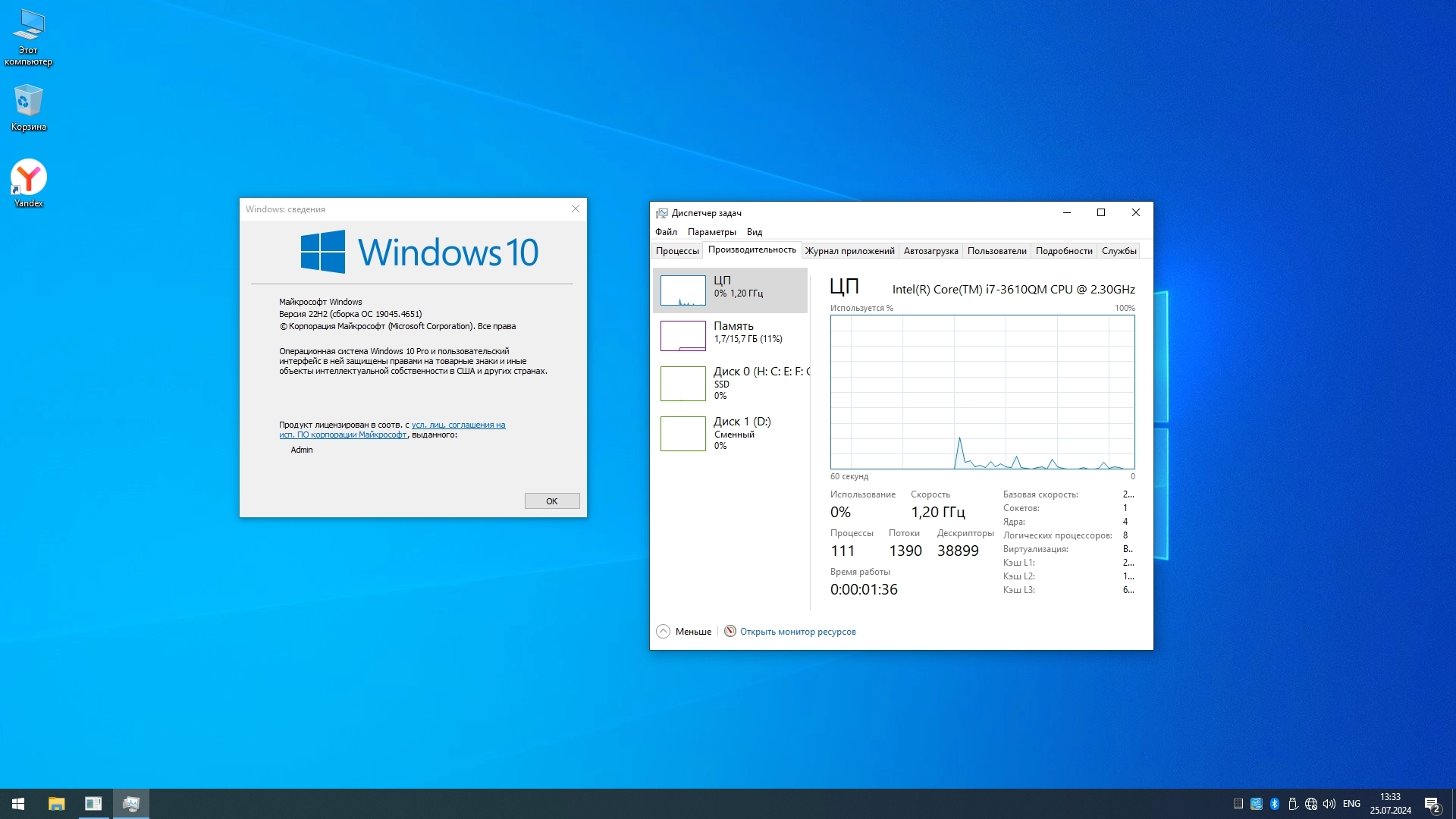Click the Bluetooth tray icon

coord(1275,804)
